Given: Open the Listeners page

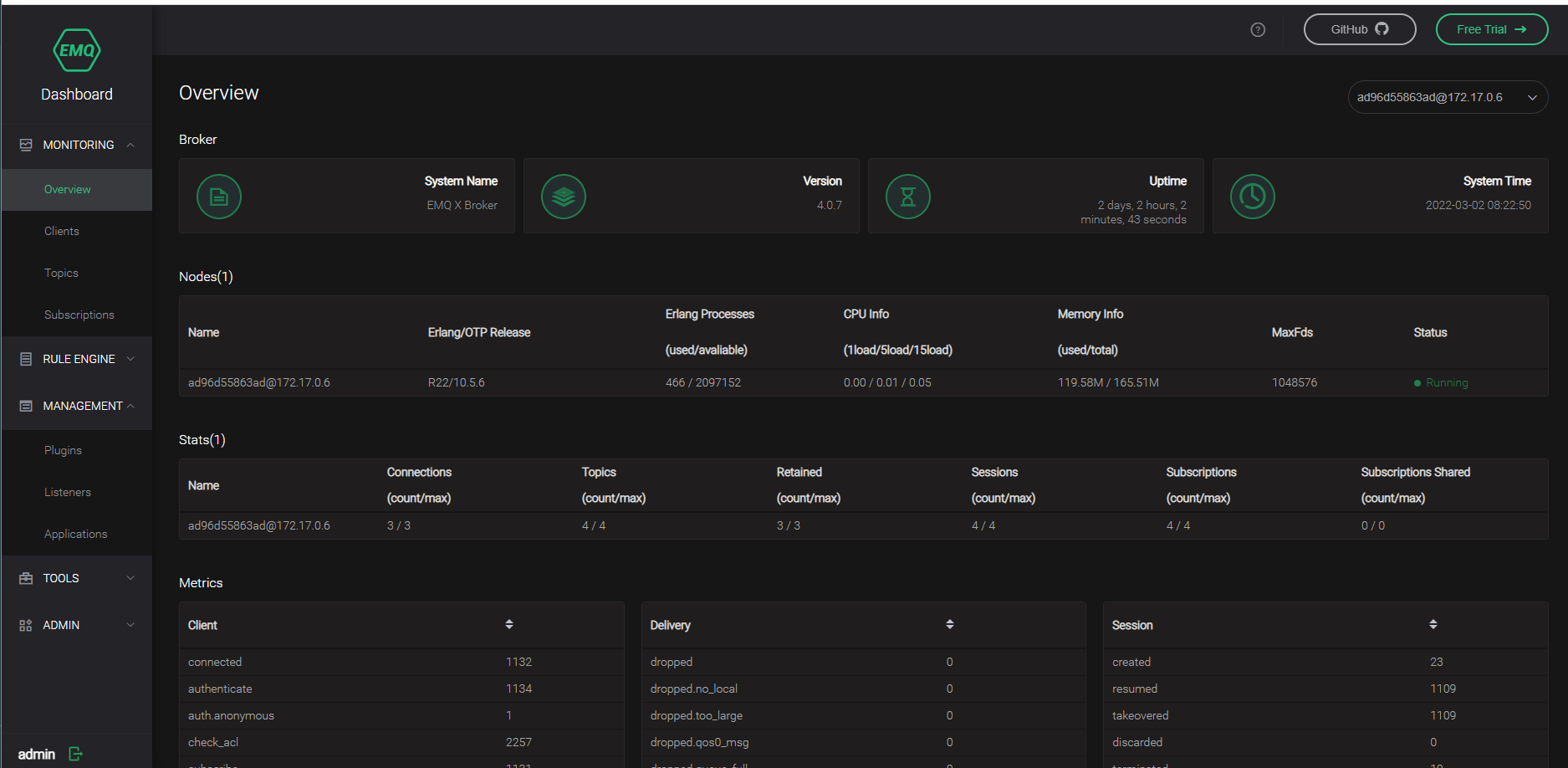Looking at the screenshot, I should tap(76, 493).
